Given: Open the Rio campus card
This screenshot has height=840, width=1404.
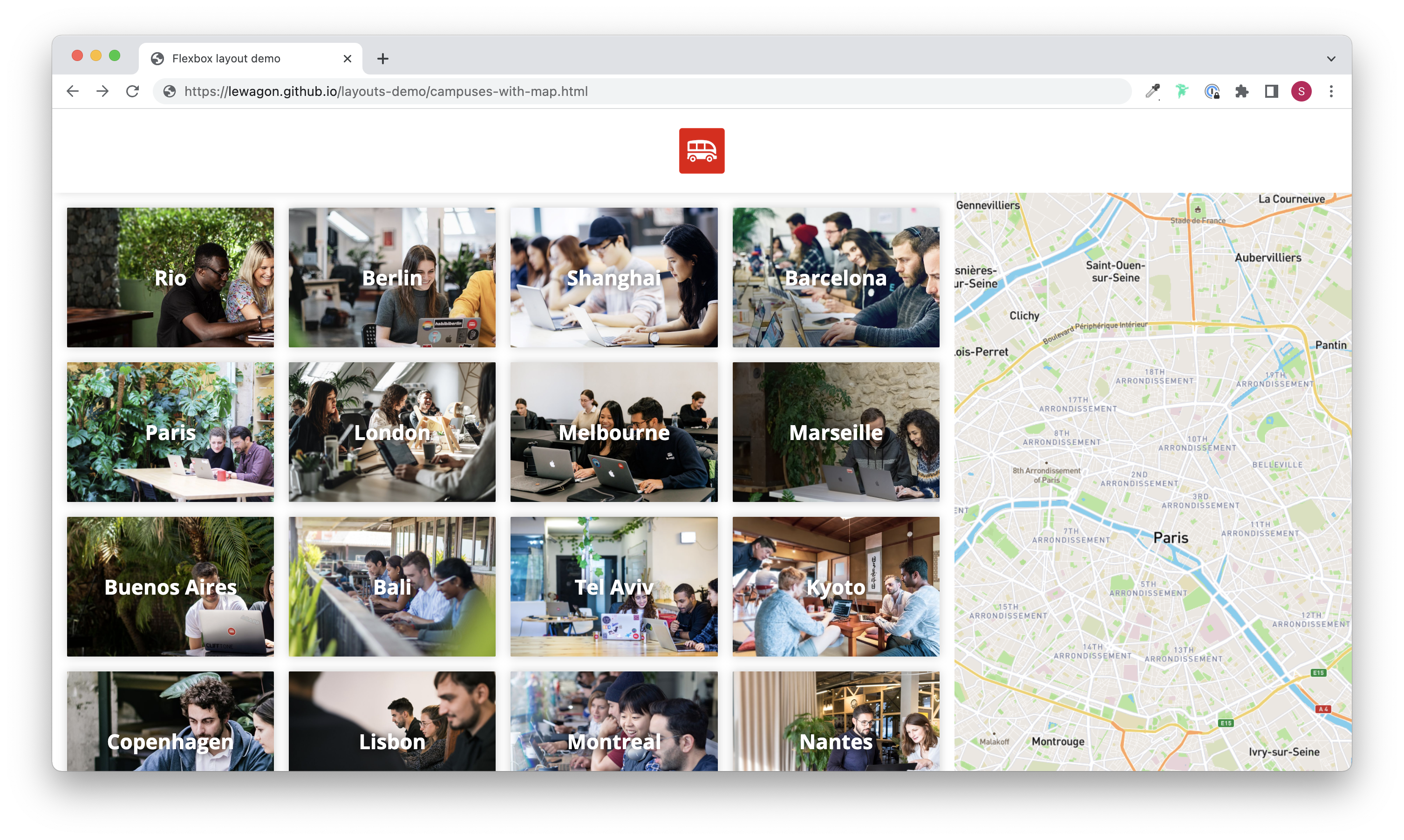Looking at the screenshot, I should pos(170,278).
